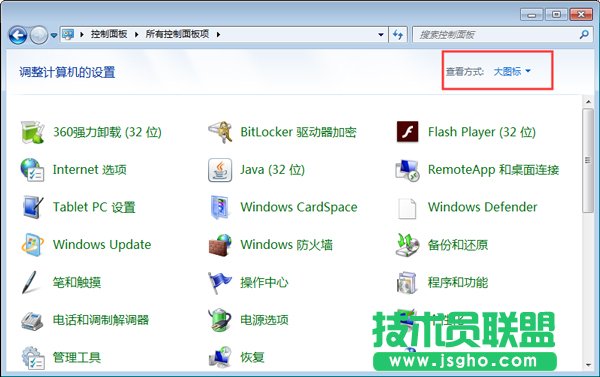
Task: Open 电话和调制解调器 link
Action: pos(101,320)
